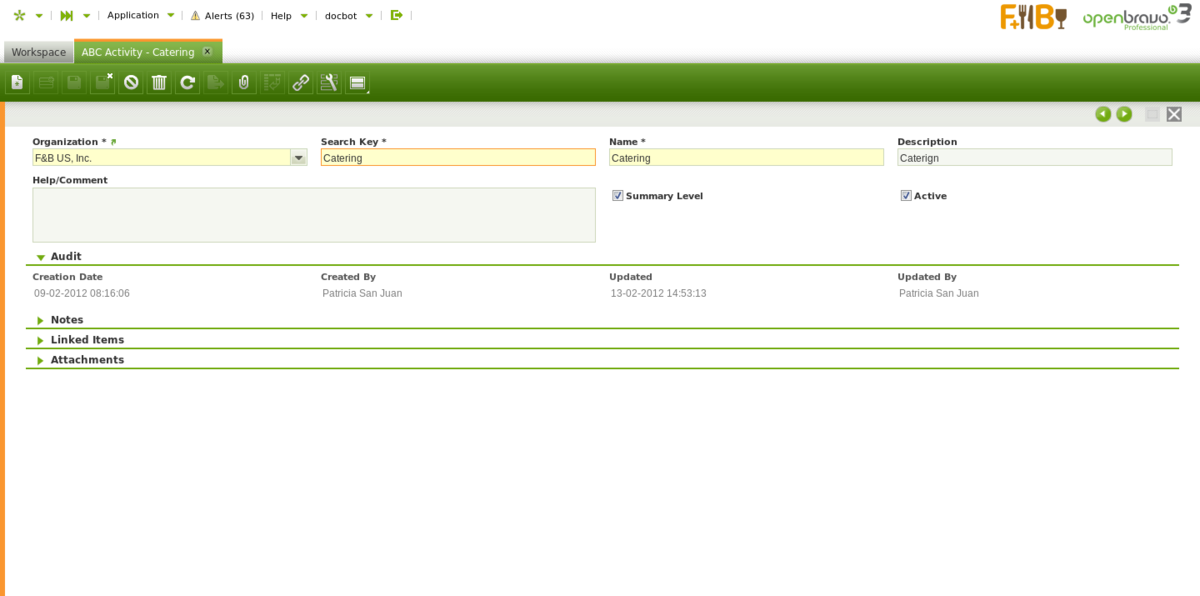
Task: Switch to the Workspace tab
Action: tap(39, 52)
